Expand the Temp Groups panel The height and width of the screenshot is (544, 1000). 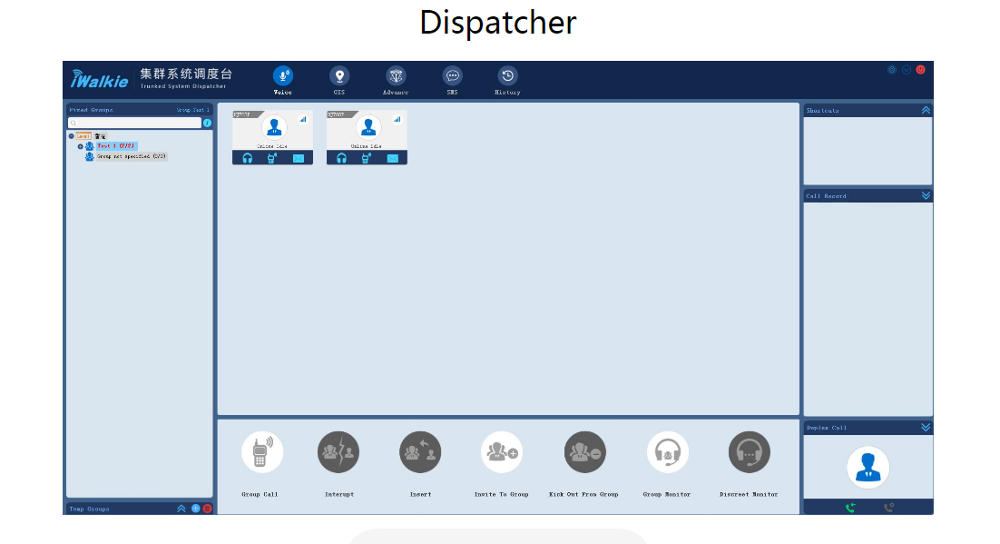click(181, 508)
